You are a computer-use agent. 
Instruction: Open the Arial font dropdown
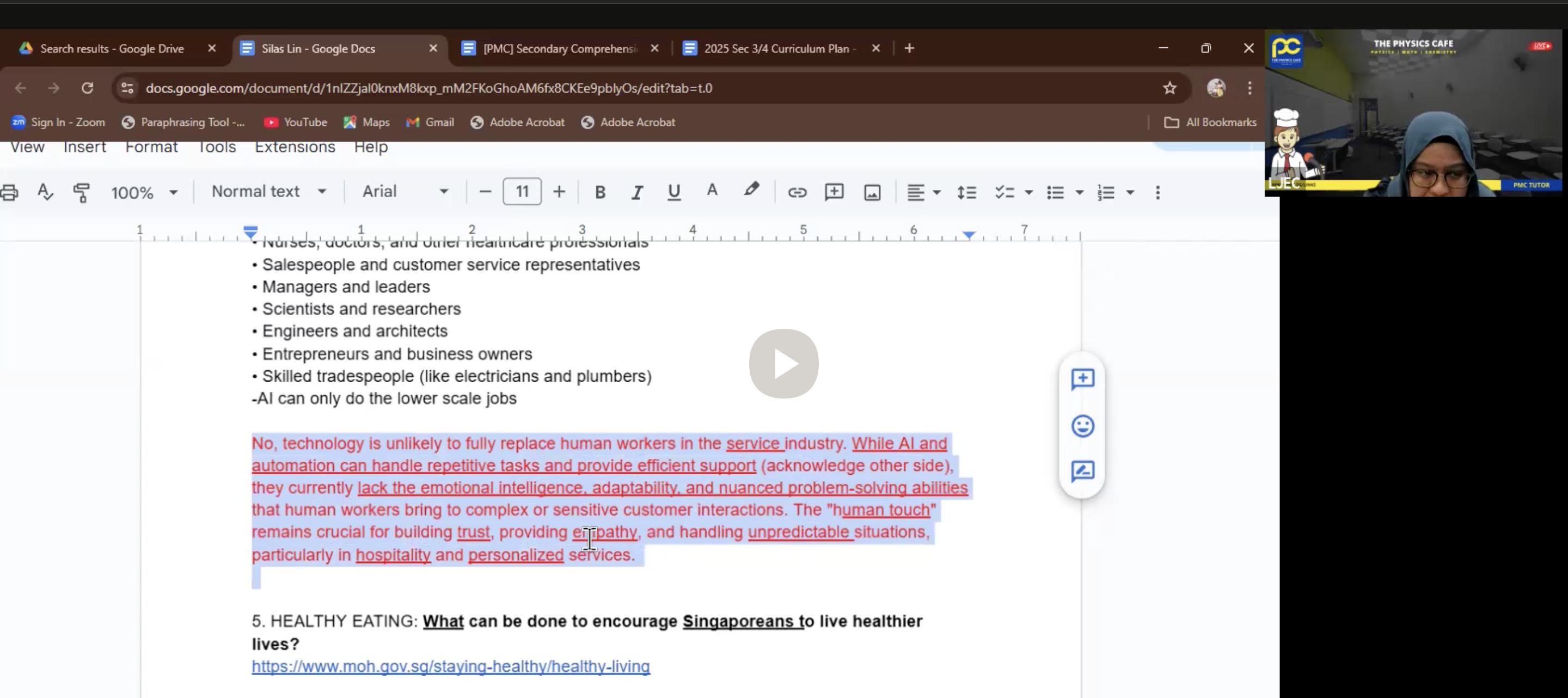coord(406,192)
